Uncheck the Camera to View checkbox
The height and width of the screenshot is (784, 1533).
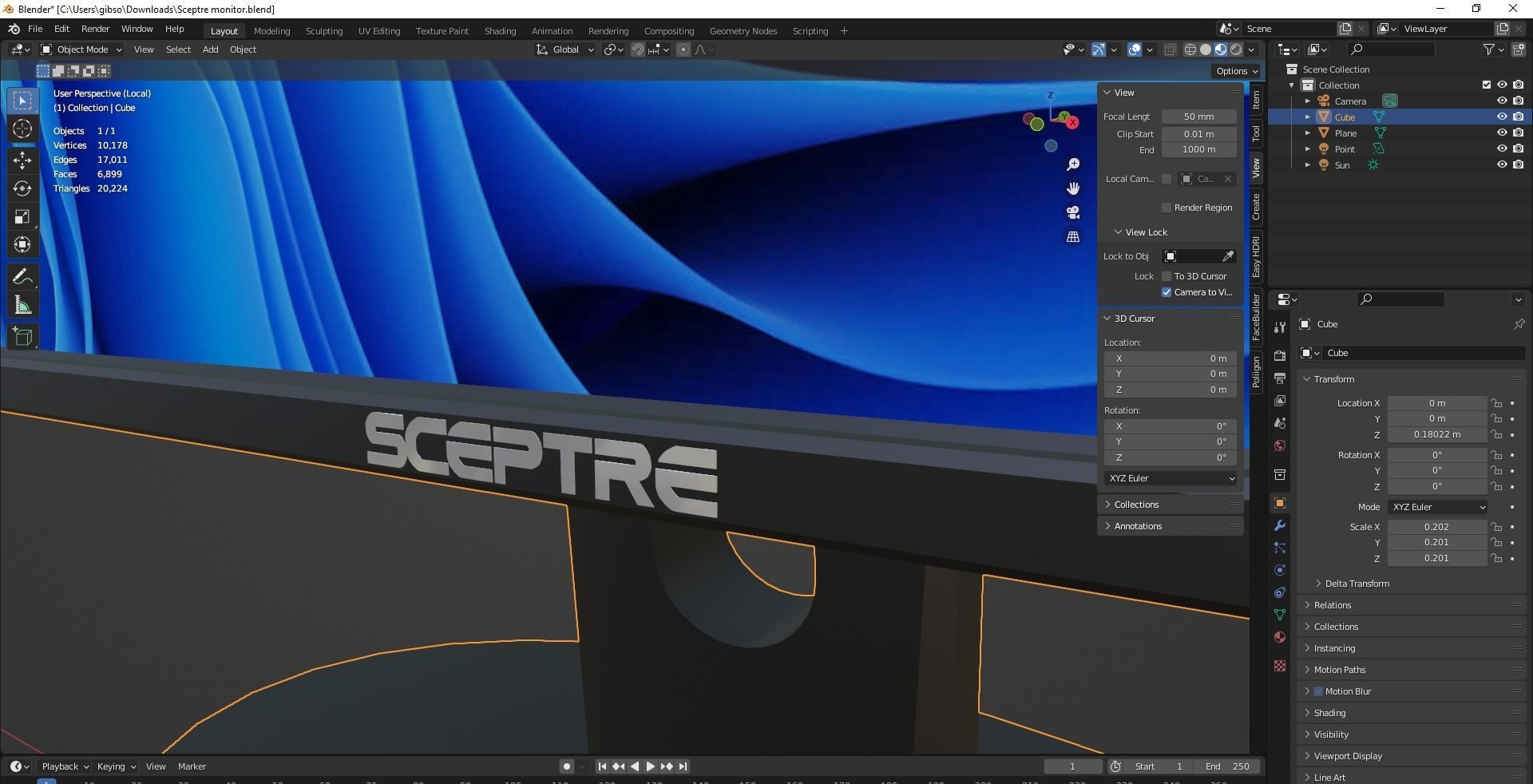(x=1167, y=292)
